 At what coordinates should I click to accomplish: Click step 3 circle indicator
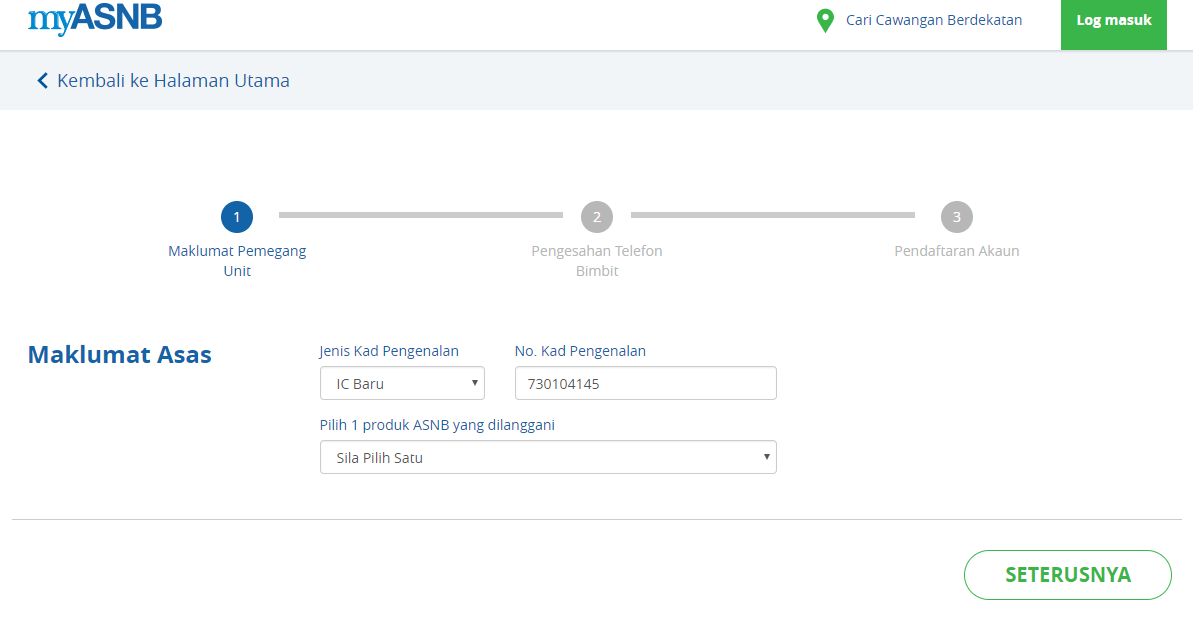pyautogui.click(x=957, y=216)
